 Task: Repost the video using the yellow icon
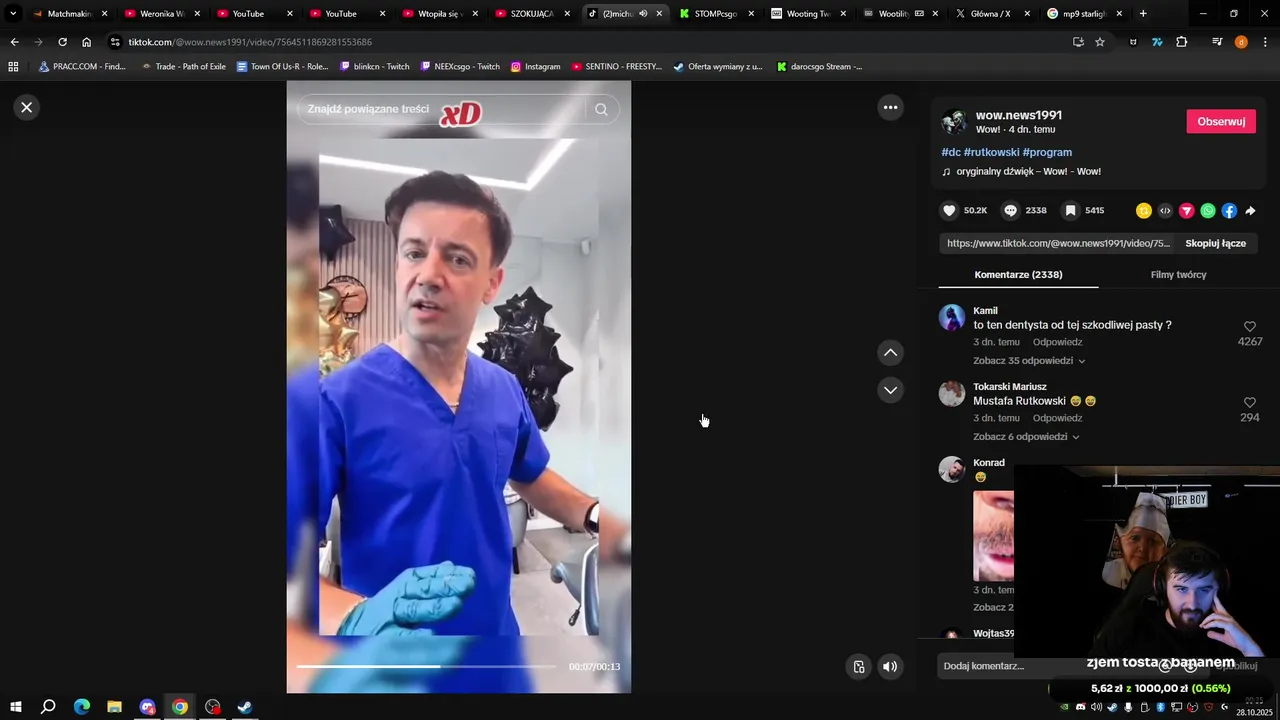click(1144, 210)
